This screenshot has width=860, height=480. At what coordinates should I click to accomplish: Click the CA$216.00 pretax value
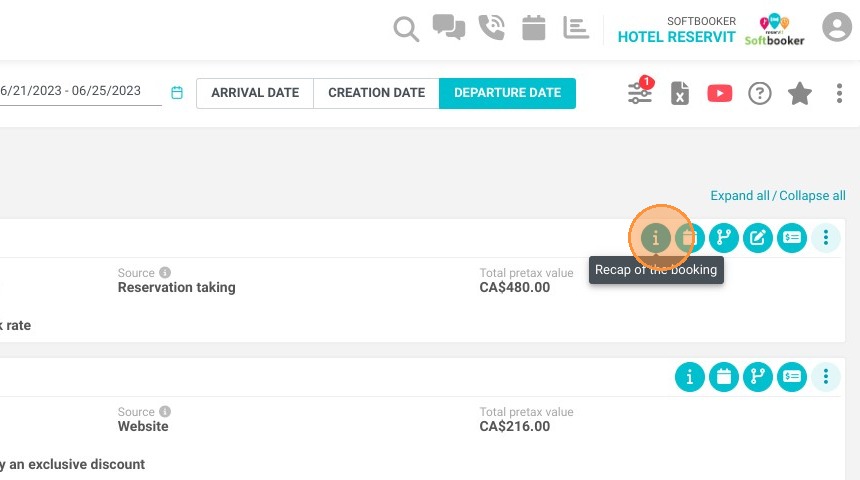[514, 426]
